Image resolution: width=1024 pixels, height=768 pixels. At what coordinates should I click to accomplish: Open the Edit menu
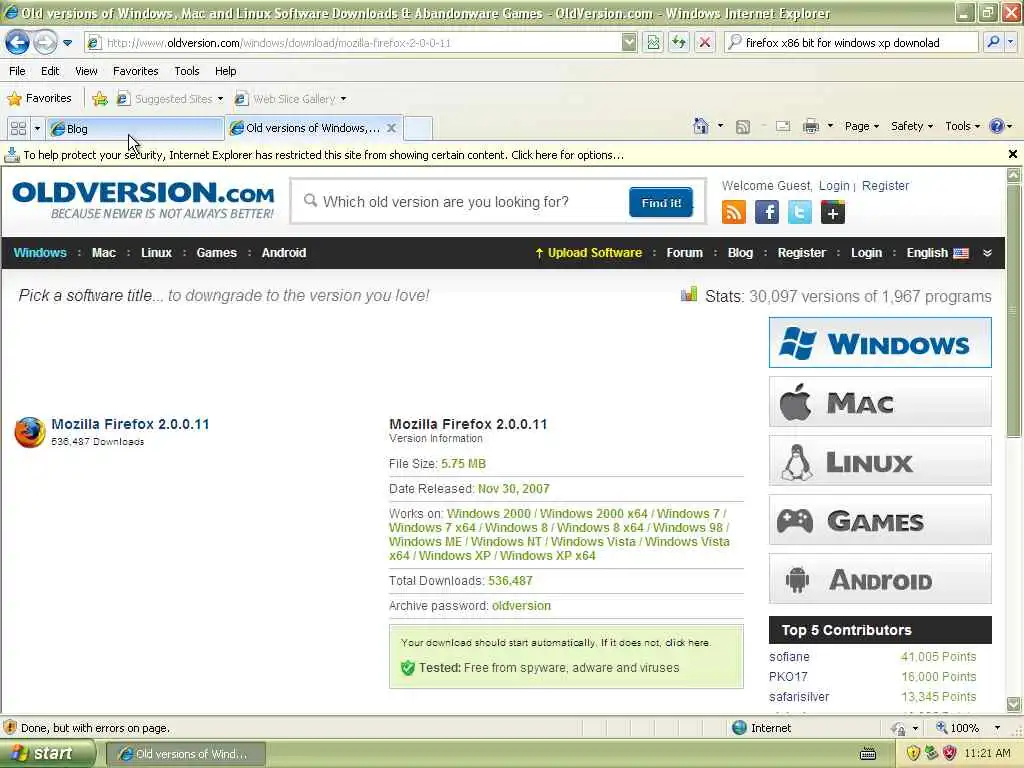50,71
